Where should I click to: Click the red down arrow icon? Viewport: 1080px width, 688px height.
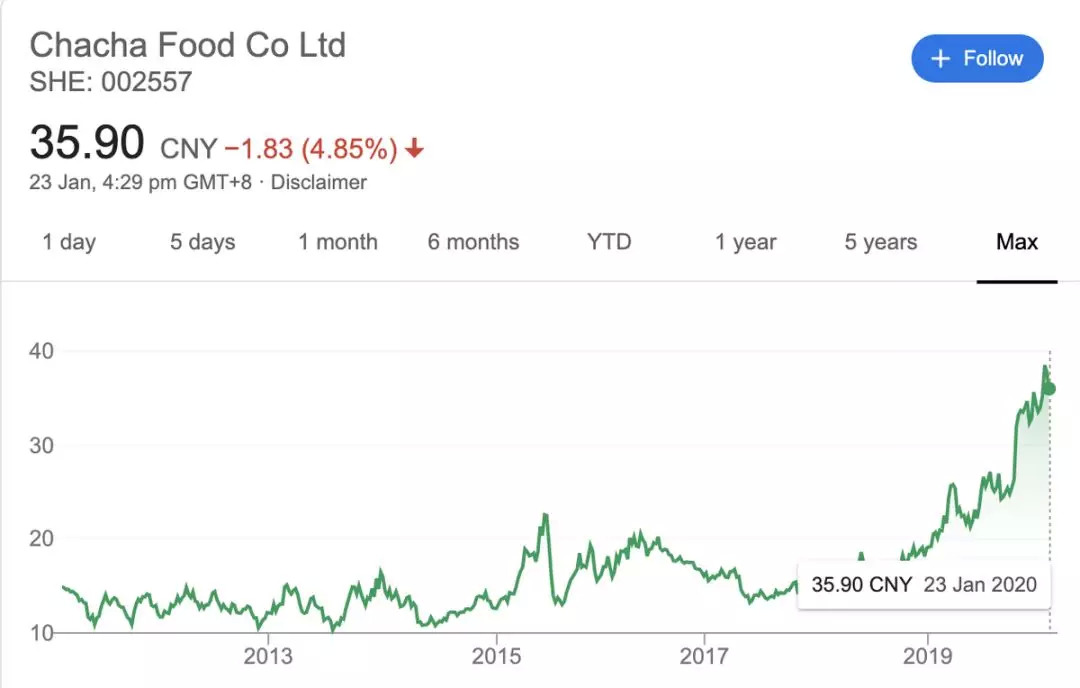coord(415,149)
